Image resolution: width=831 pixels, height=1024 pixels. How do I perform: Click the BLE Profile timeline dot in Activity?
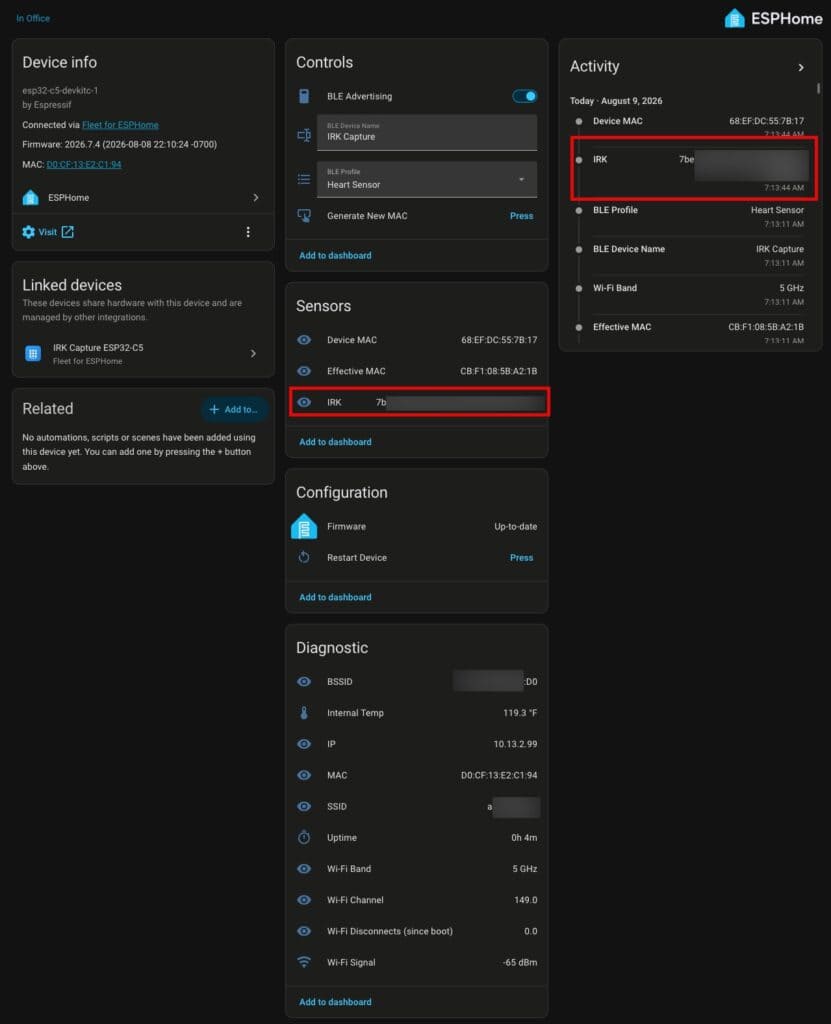[x=579, y=210]
